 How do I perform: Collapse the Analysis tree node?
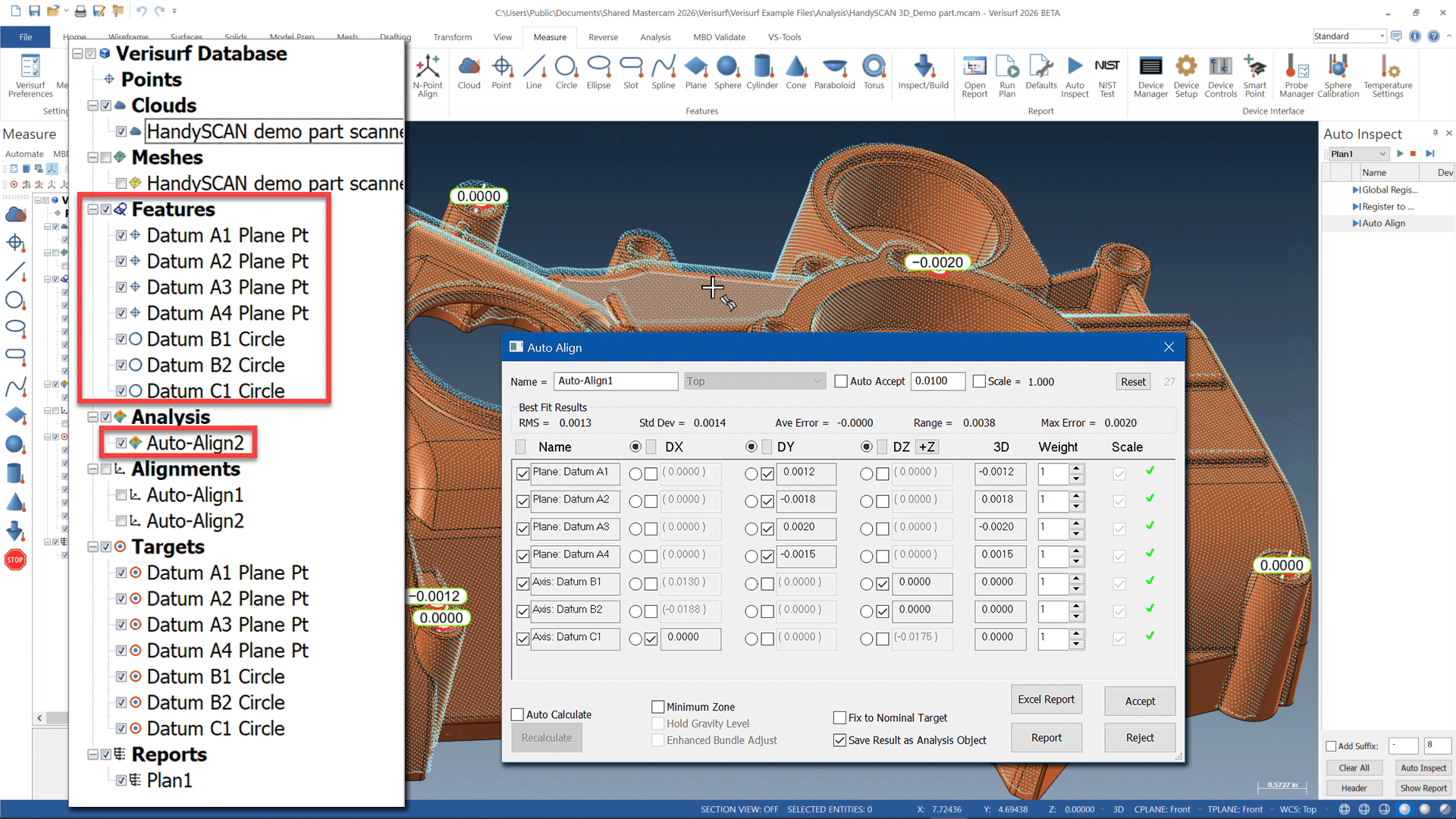pyautogui.click(x=93, y=417)
